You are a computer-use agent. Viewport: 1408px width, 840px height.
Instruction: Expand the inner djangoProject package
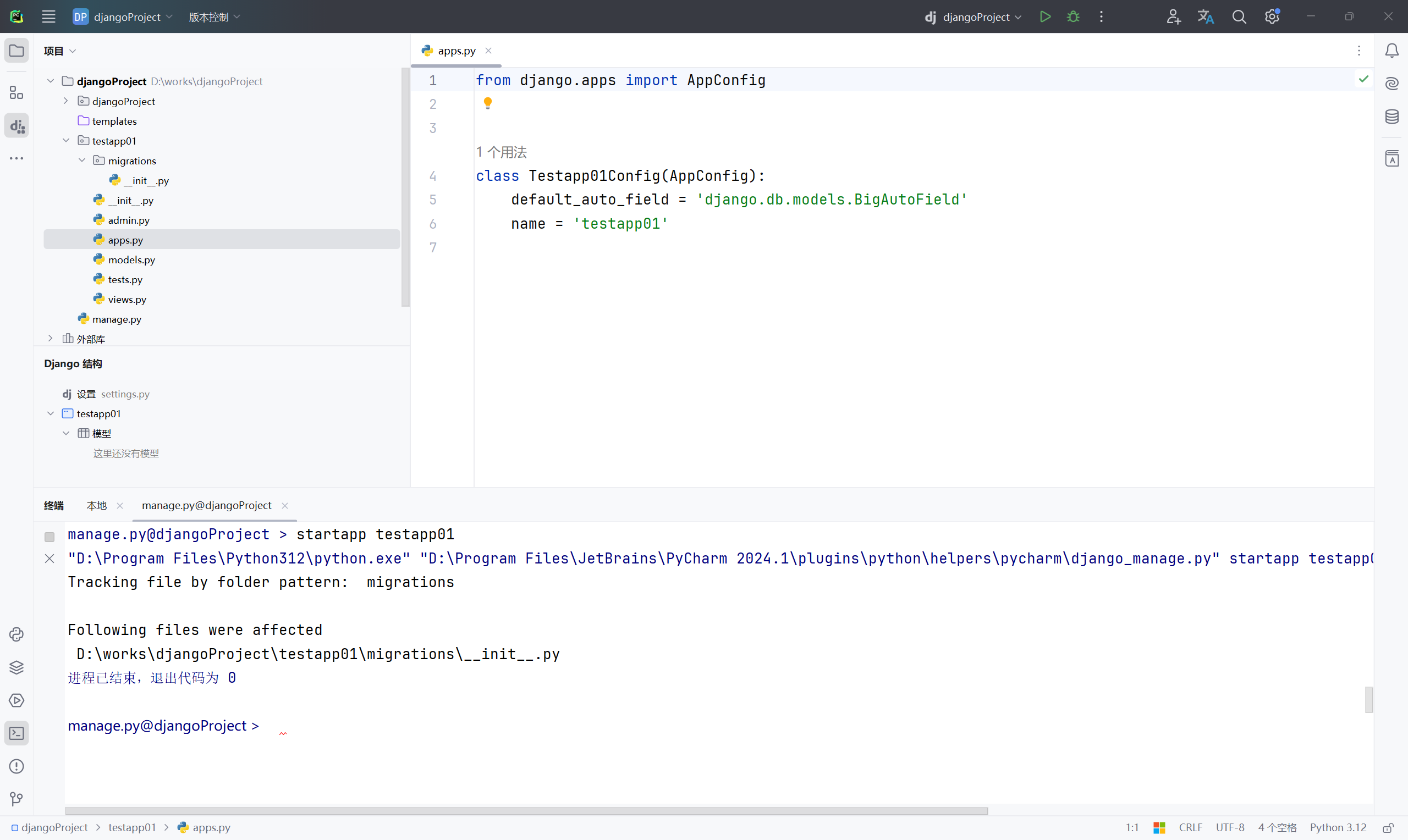tap(65, 101)
